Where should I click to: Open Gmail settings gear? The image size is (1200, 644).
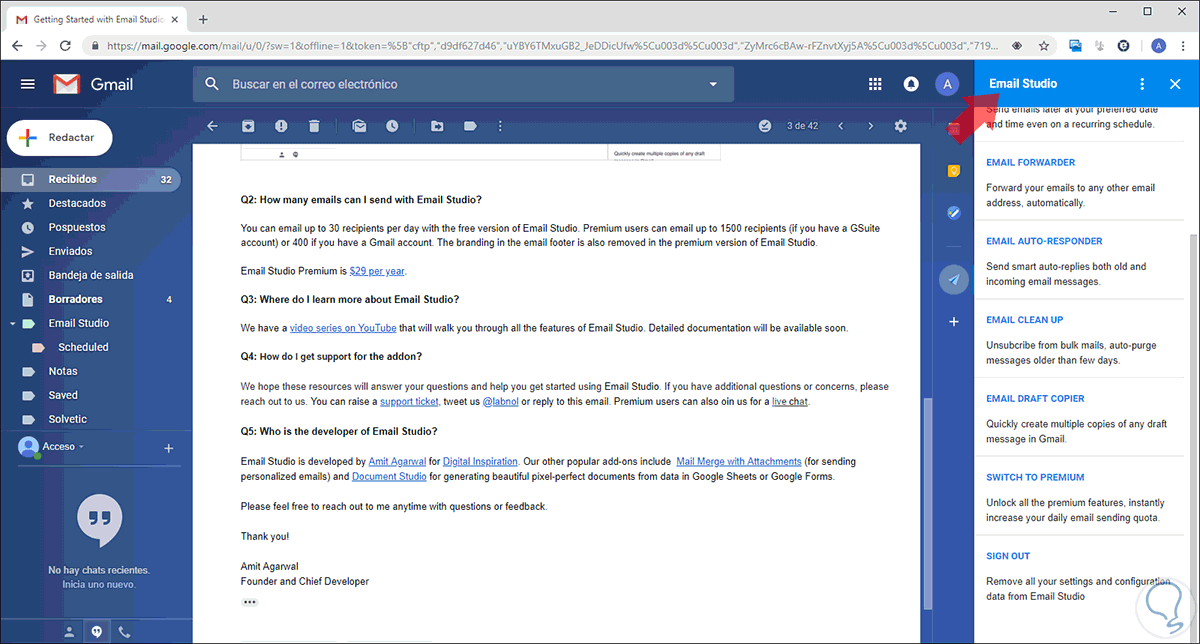click(901, 126)
